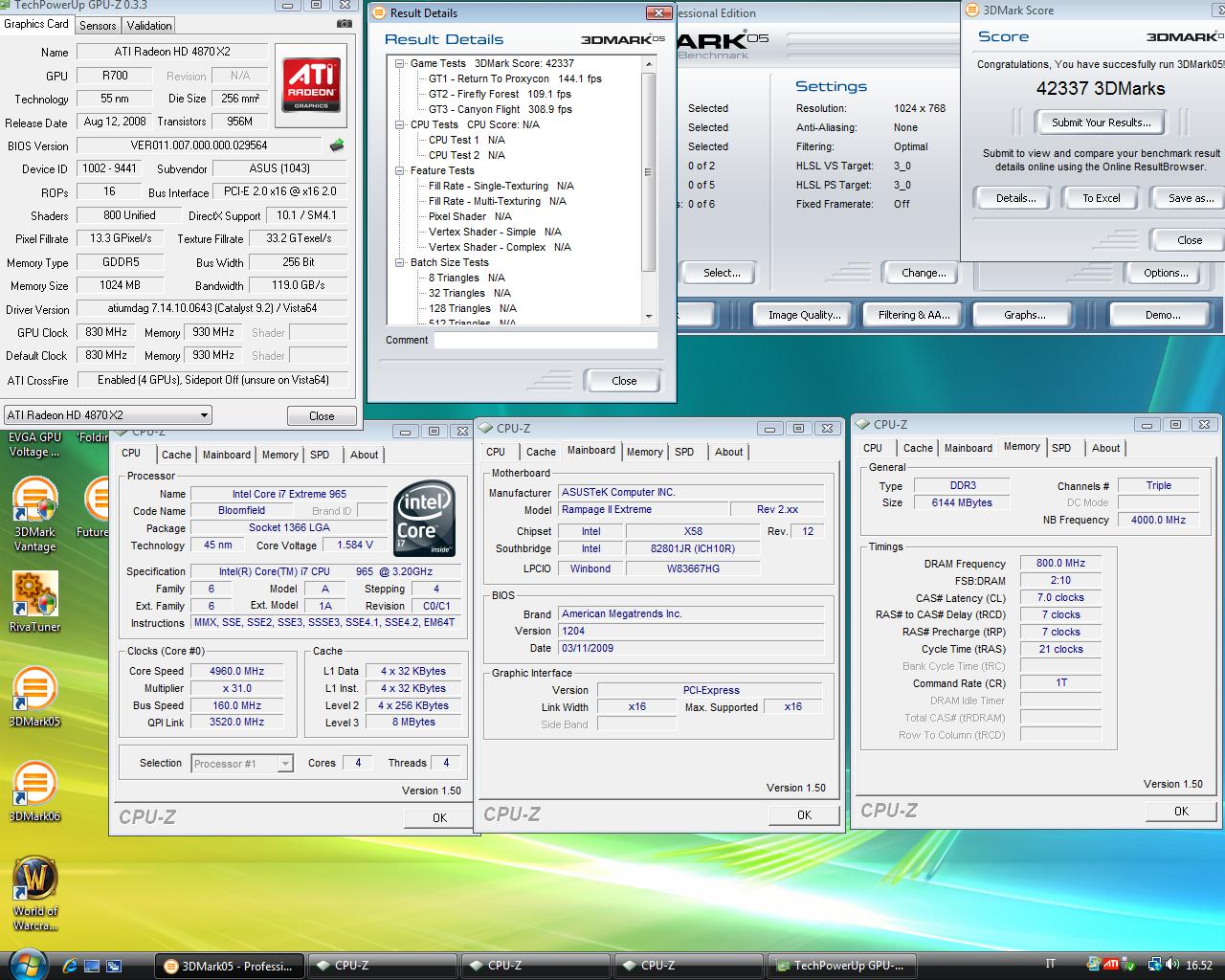The height and width of the screenshot is (980, 1225).
Task: Click the Filtering & AA... button
Action: [x=913, y=315]
